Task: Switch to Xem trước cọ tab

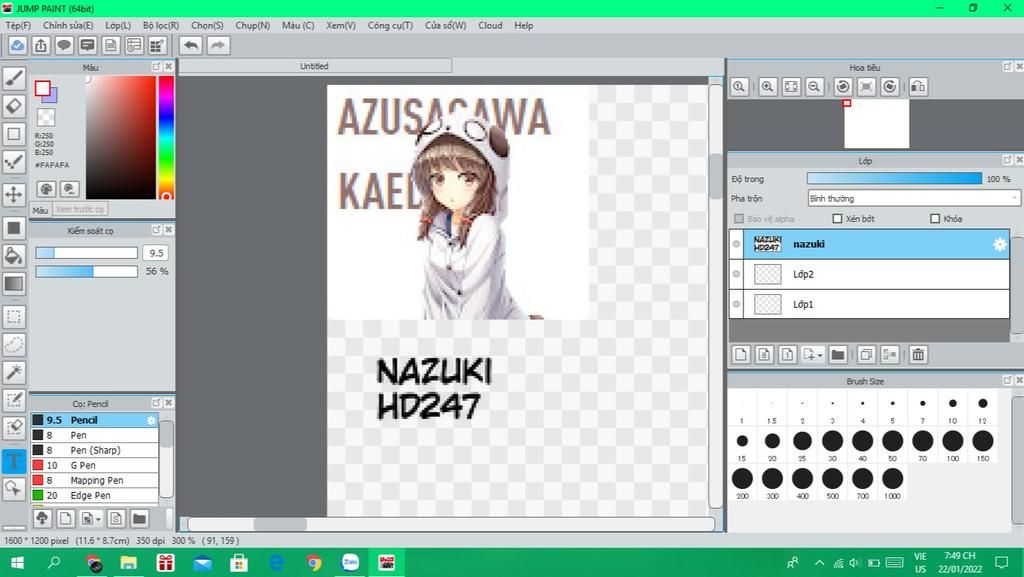Action: point(80,210)
